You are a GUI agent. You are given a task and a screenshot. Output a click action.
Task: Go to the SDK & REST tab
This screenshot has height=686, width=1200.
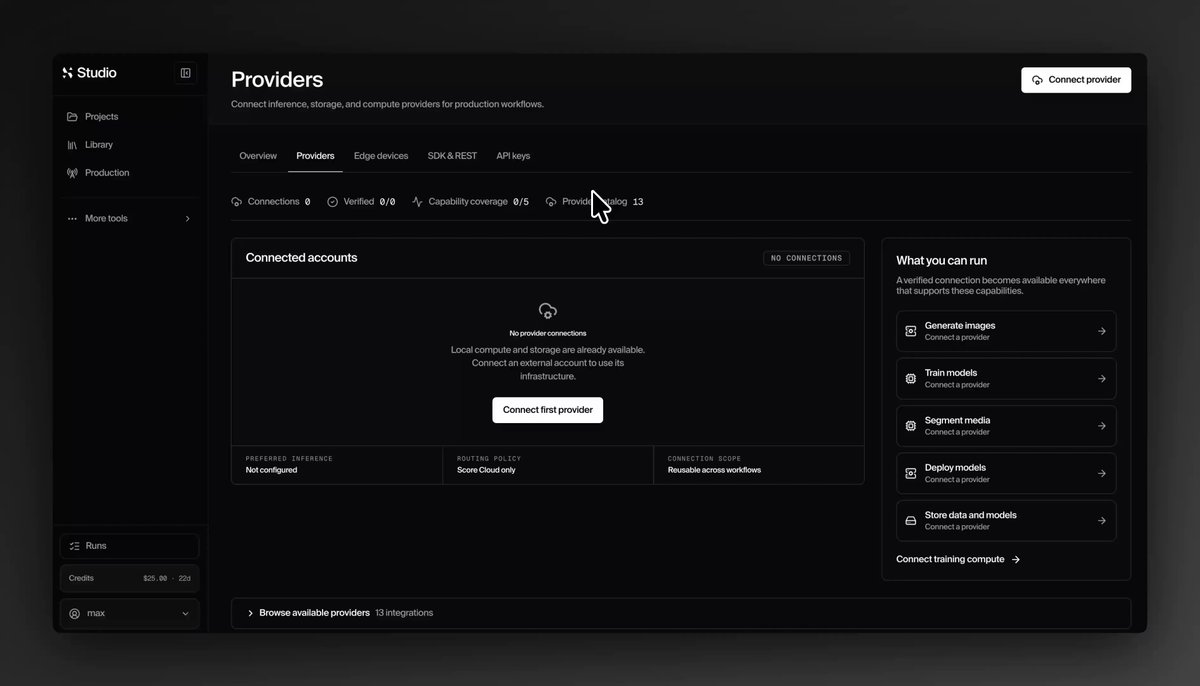click(x=452, y=156)
